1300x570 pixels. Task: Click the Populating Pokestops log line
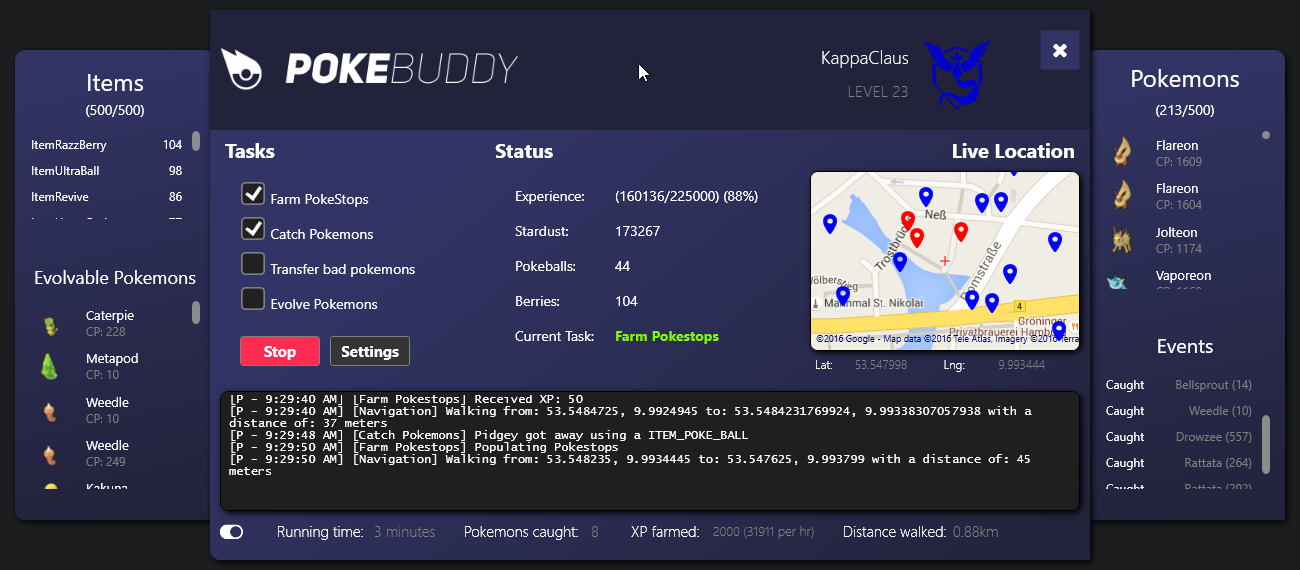click(x=424, y=447)
